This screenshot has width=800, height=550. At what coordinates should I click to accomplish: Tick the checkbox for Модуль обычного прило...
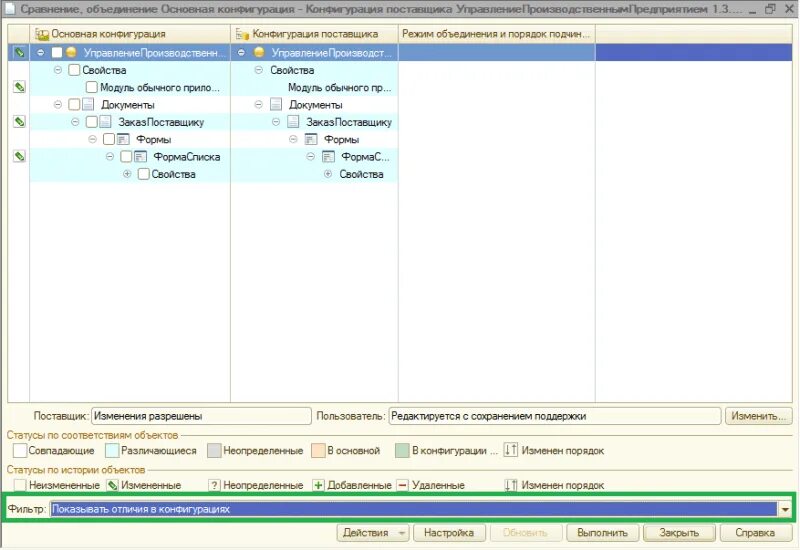[91, 87]
